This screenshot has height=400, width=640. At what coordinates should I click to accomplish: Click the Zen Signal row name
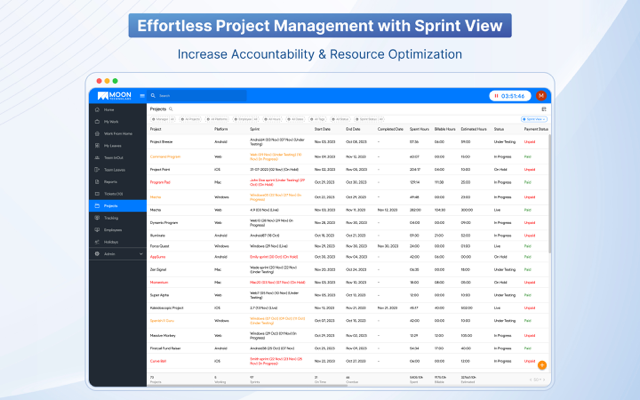(x=158, y=270)
